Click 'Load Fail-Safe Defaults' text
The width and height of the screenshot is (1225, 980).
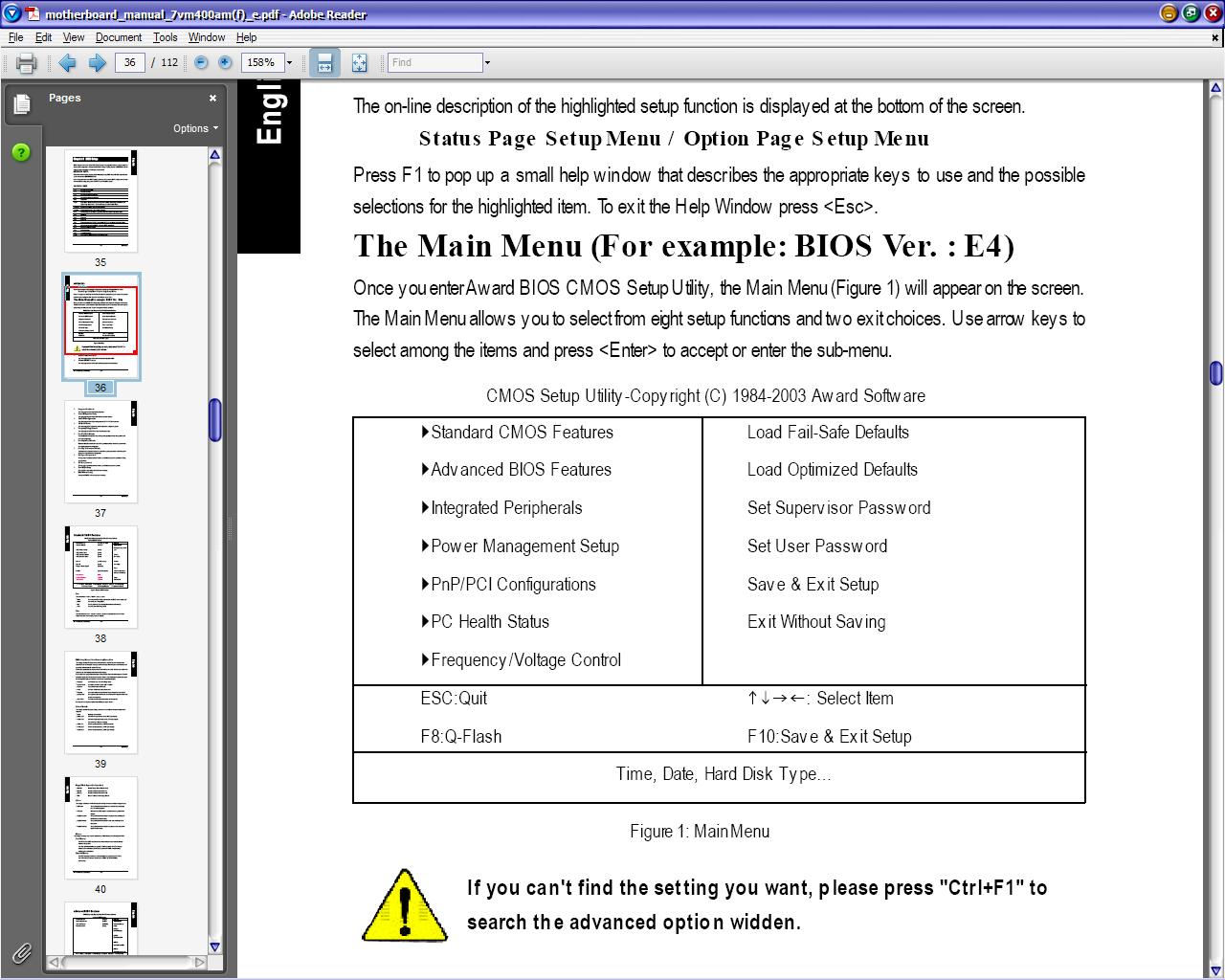(828, 433)
